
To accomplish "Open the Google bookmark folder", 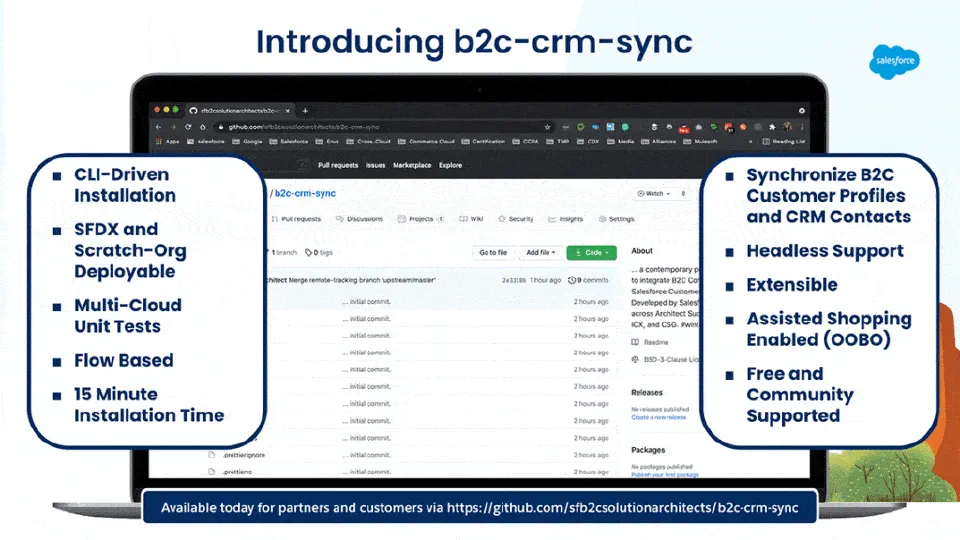I will click(249, 141).
